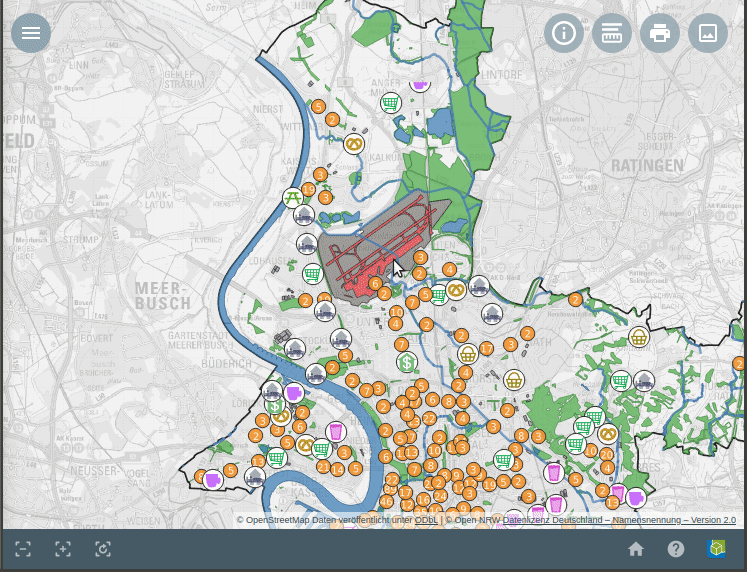The height and width of the screenshot is (572, 747).
Task: Print the current map view
Action: click(660, 33)
